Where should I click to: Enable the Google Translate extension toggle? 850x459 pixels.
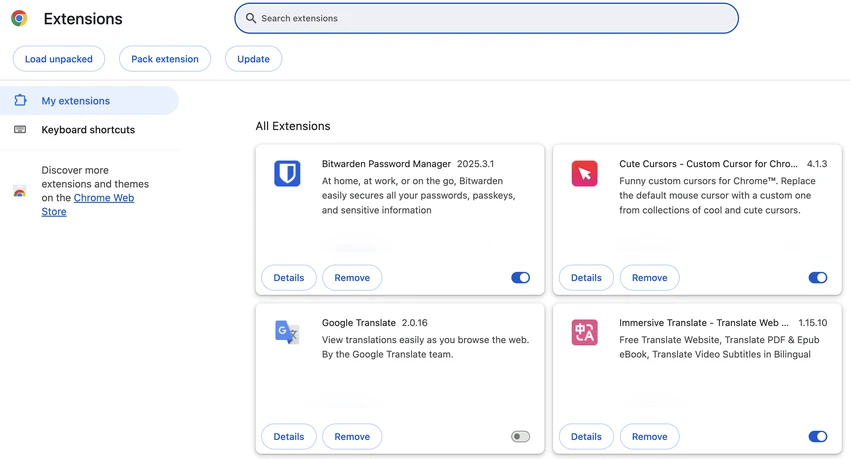tap(520, 436)
